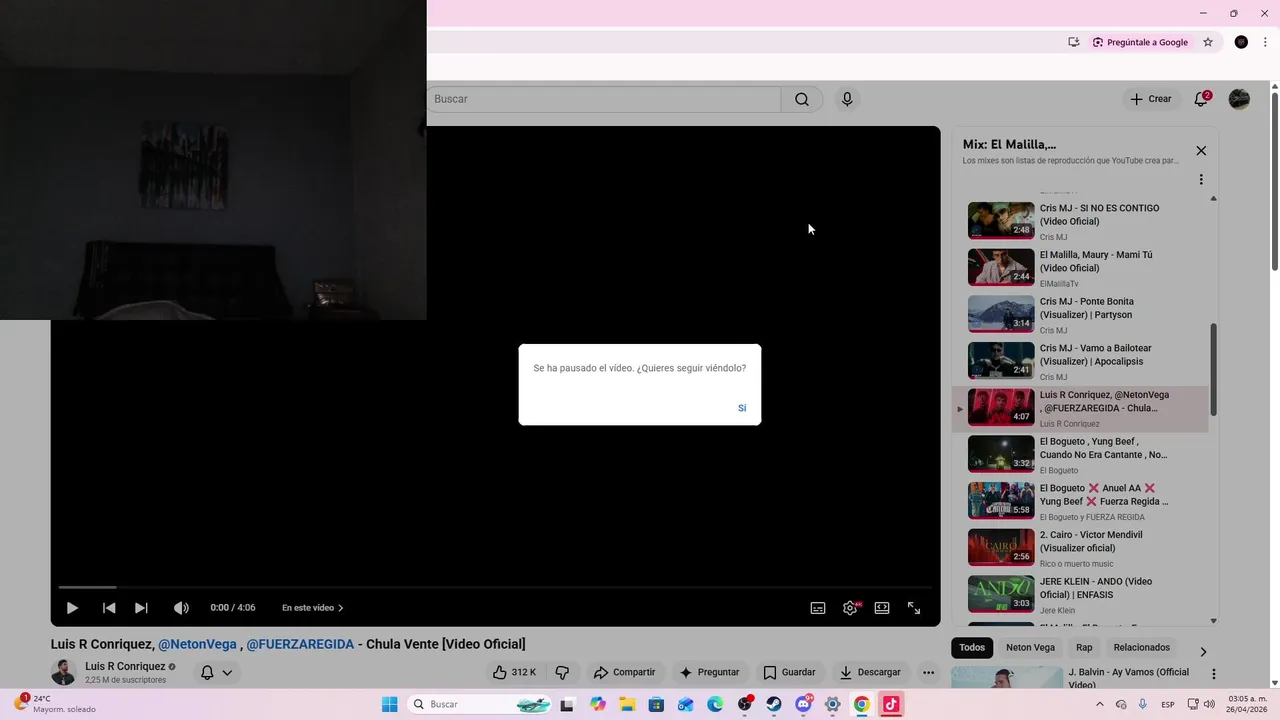Search with voice microphone
This screenshot has height=720, width=1280.
[847, 99]
